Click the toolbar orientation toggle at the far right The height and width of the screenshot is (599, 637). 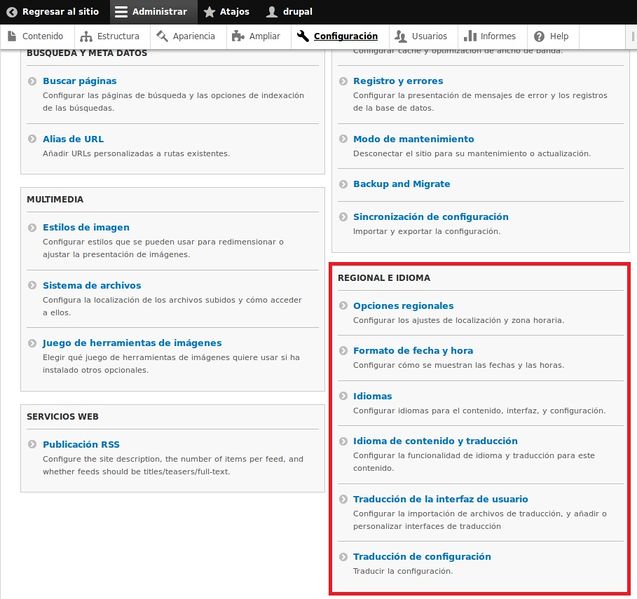click(x=632, y=37)
